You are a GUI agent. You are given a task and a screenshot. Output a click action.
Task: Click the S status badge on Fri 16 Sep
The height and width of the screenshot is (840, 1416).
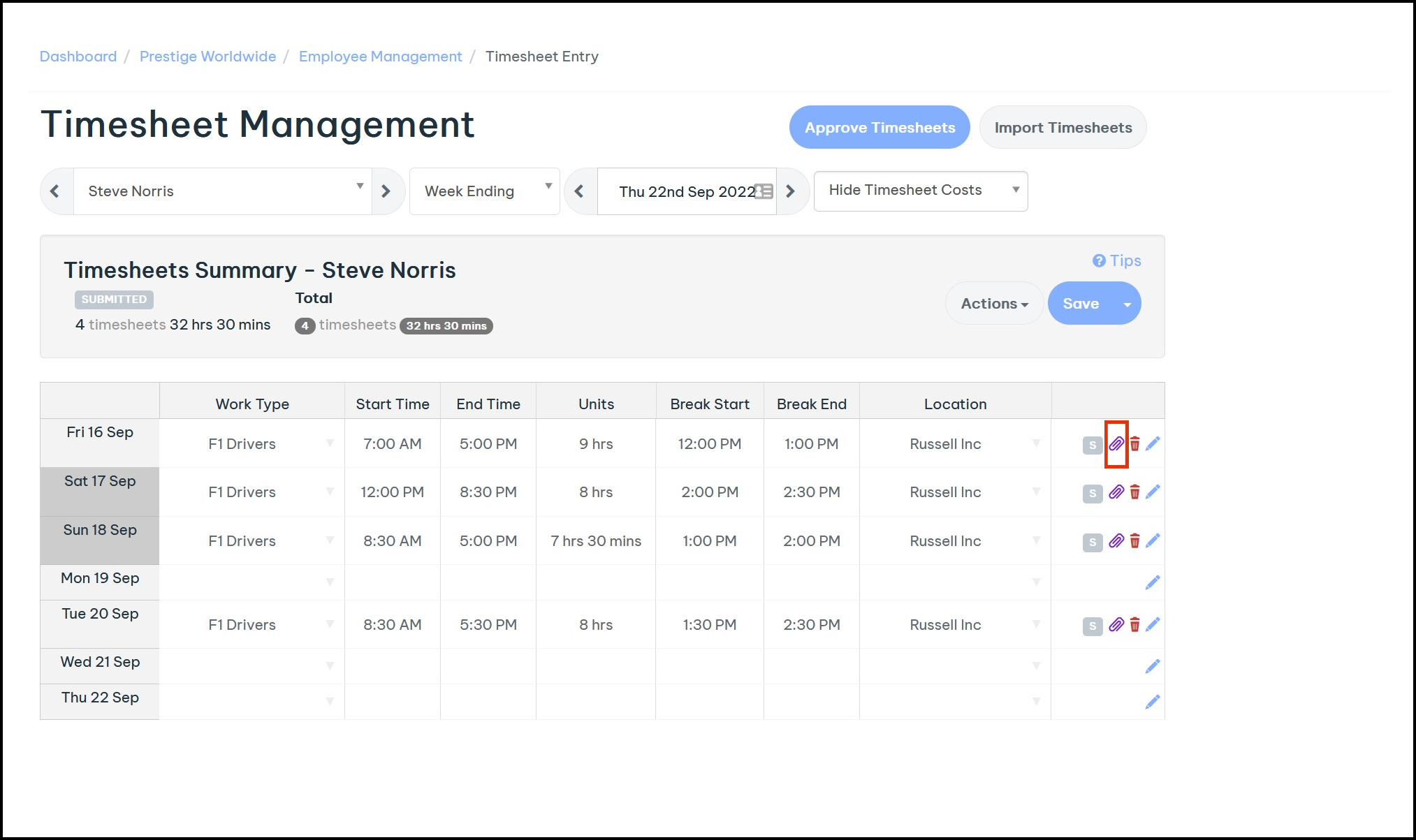coord(1092,445)
